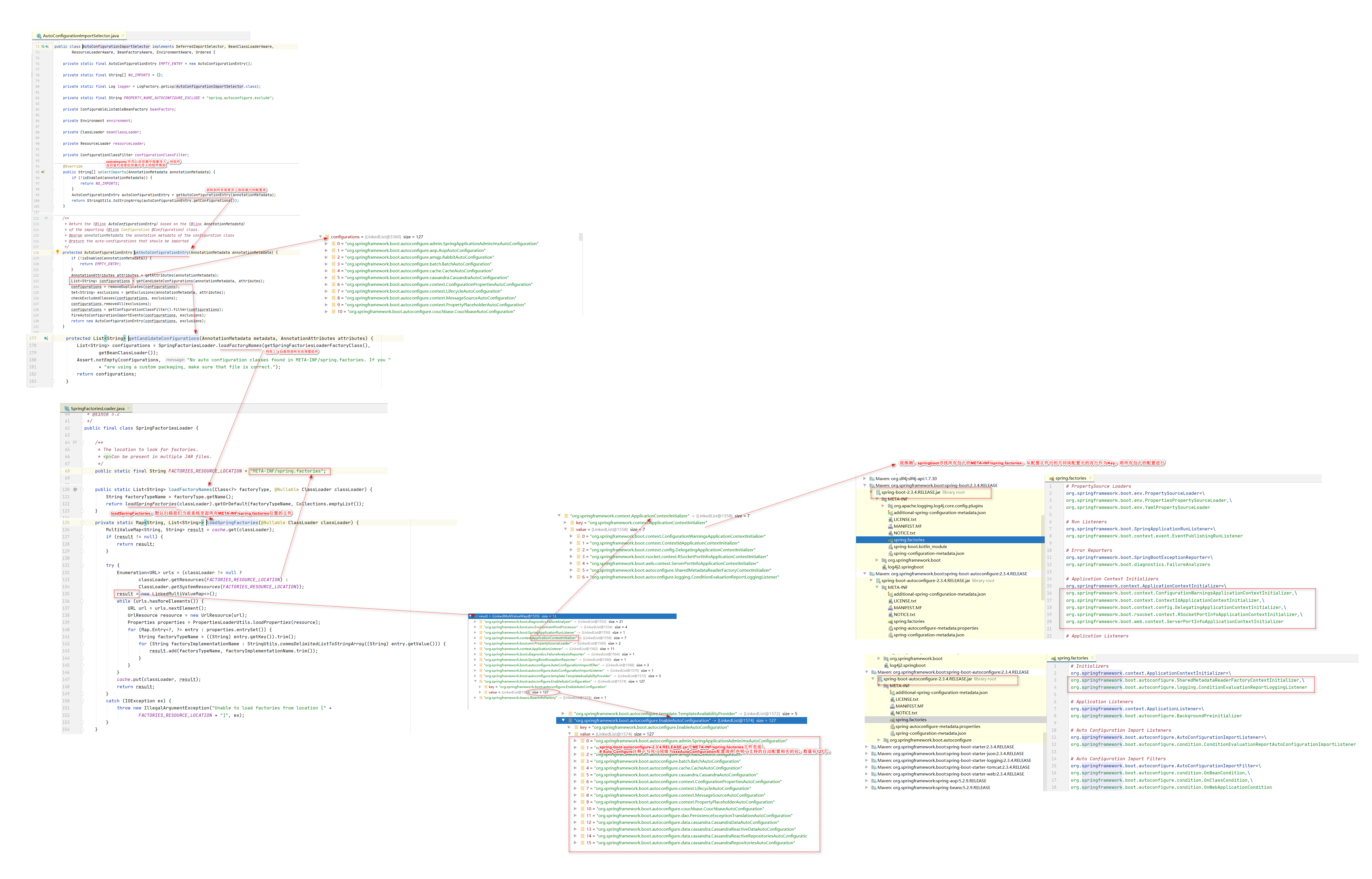Select the highlighted spring.factories in lower tree
1372x879 pixels.
[x=956, y=720]
